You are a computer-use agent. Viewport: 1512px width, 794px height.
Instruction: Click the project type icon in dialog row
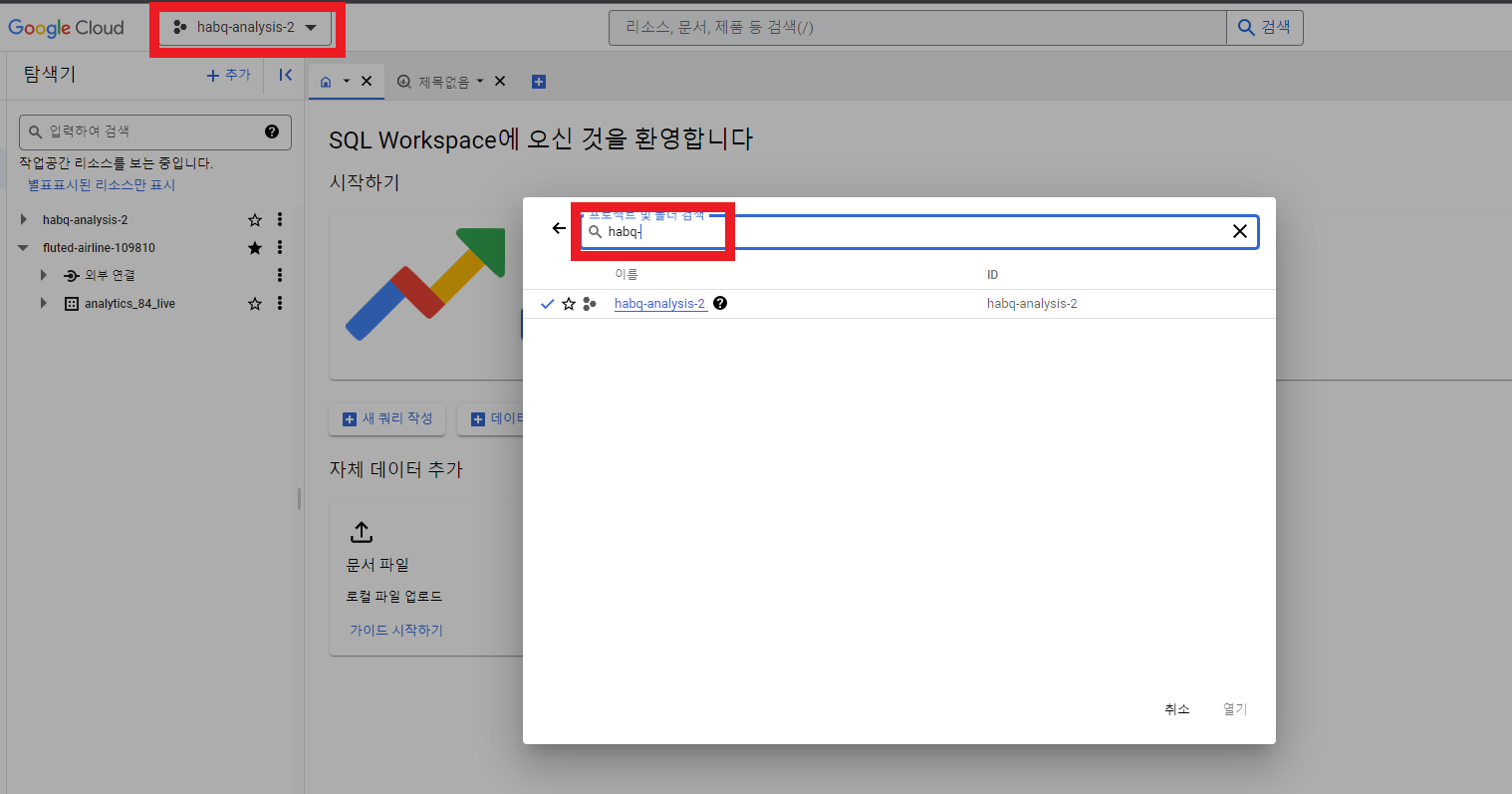point(590,304)
